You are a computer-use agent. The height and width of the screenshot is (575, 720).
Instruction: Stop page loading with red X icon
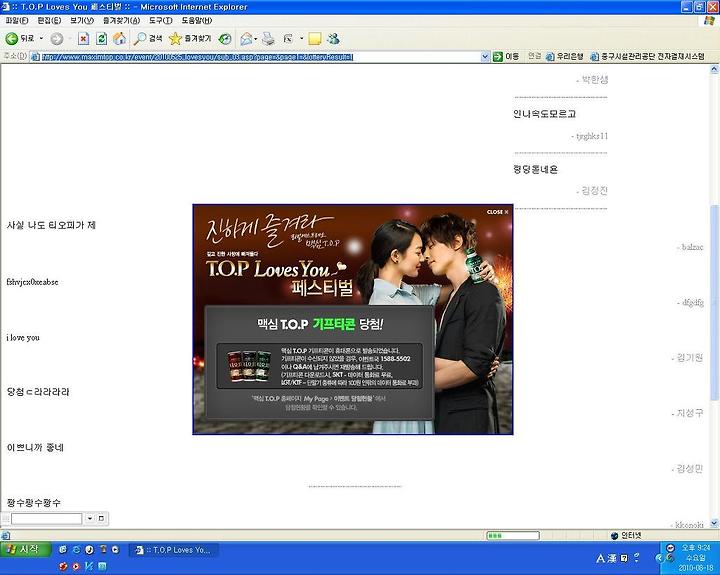(x=83, y=39)
